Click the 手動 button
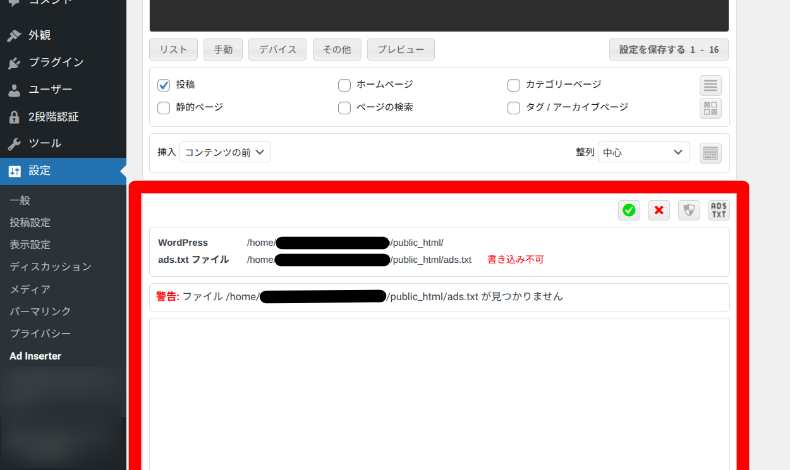The image size is (790, 470). 223,49
